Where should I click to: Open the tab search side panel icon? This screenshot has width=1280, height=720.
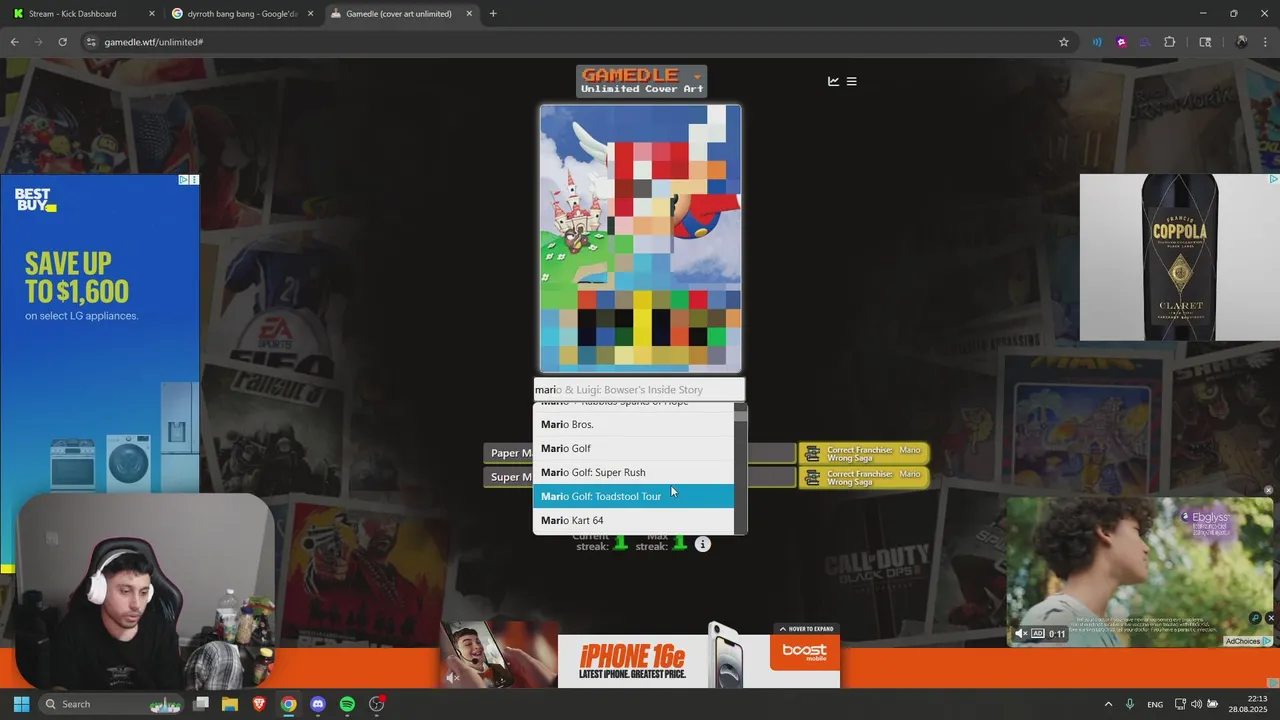pyautogui.click(x=1205, y=42)
